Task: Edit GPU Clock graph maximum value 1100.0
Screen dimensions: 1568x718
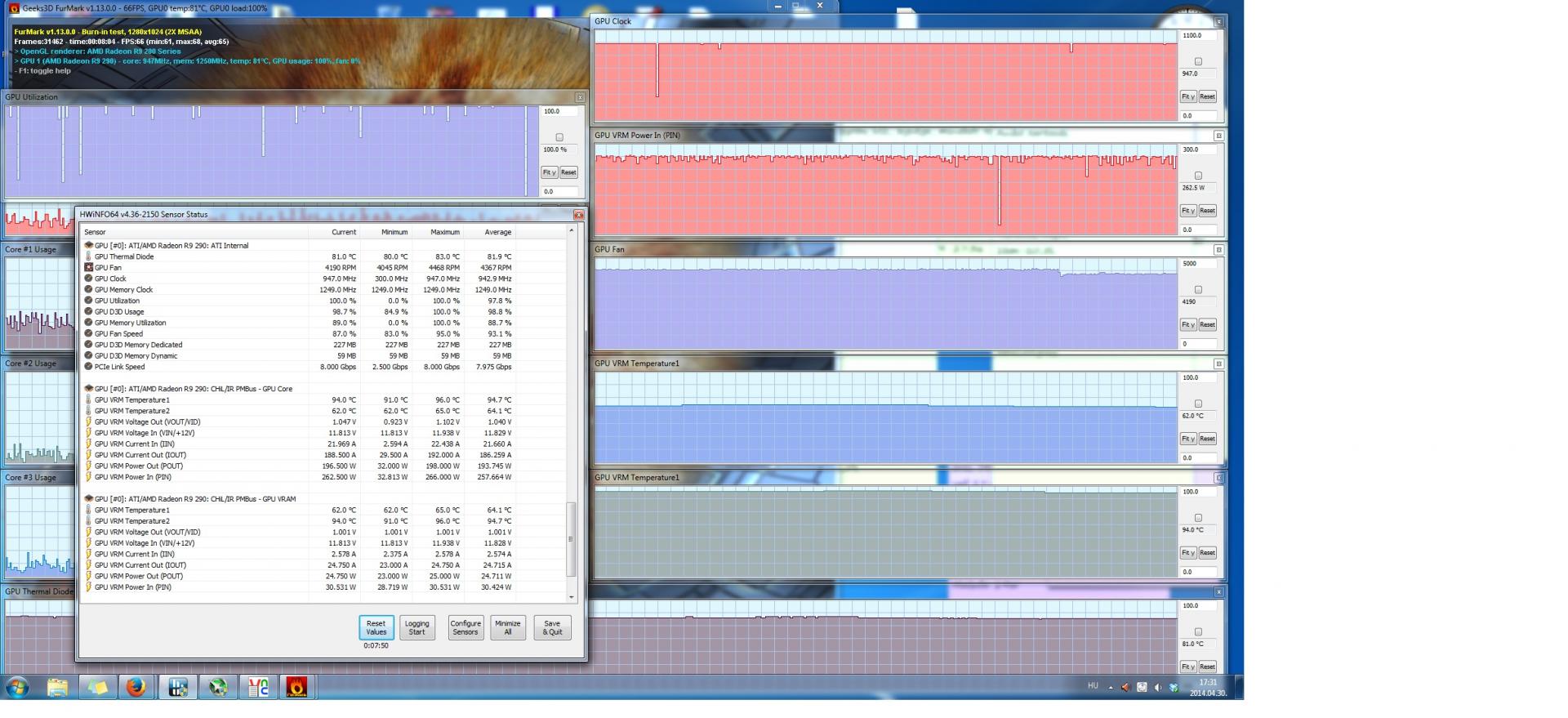Action: click(1199, 36)
